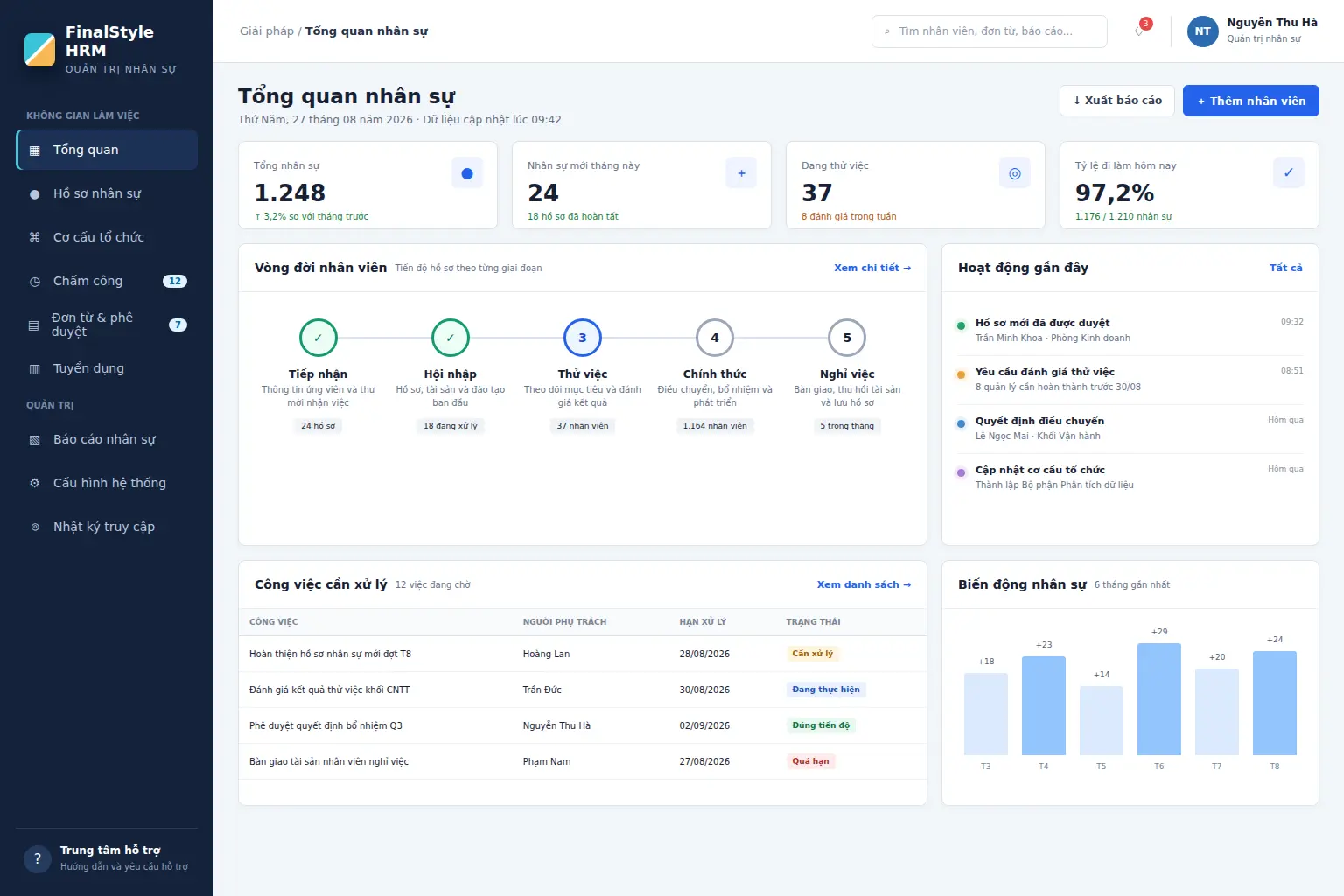
Task: Click the plus icon in Nhân sự mới card
Action: pos(741,173)
